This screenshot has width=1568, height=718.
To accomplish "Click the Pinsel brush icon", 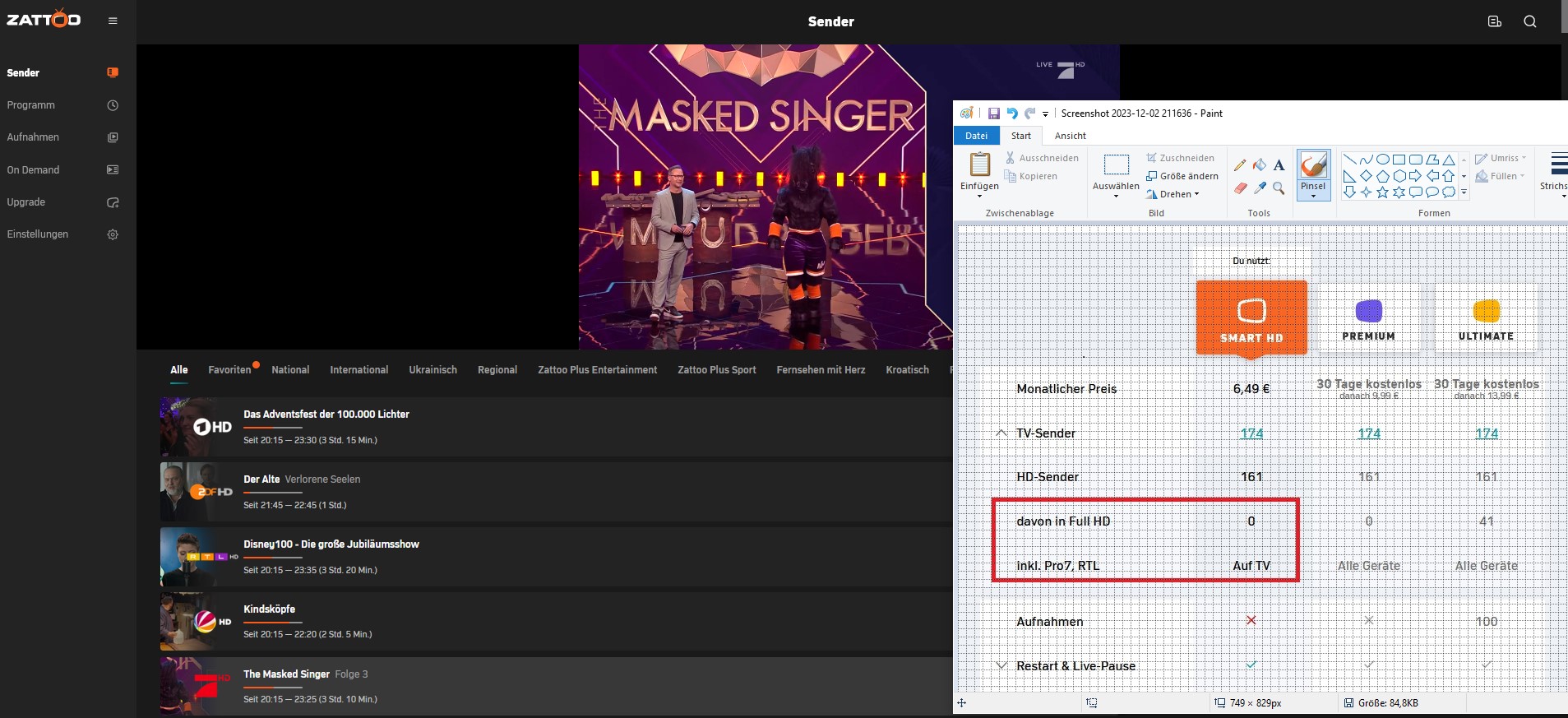I will click(1313, 165).
